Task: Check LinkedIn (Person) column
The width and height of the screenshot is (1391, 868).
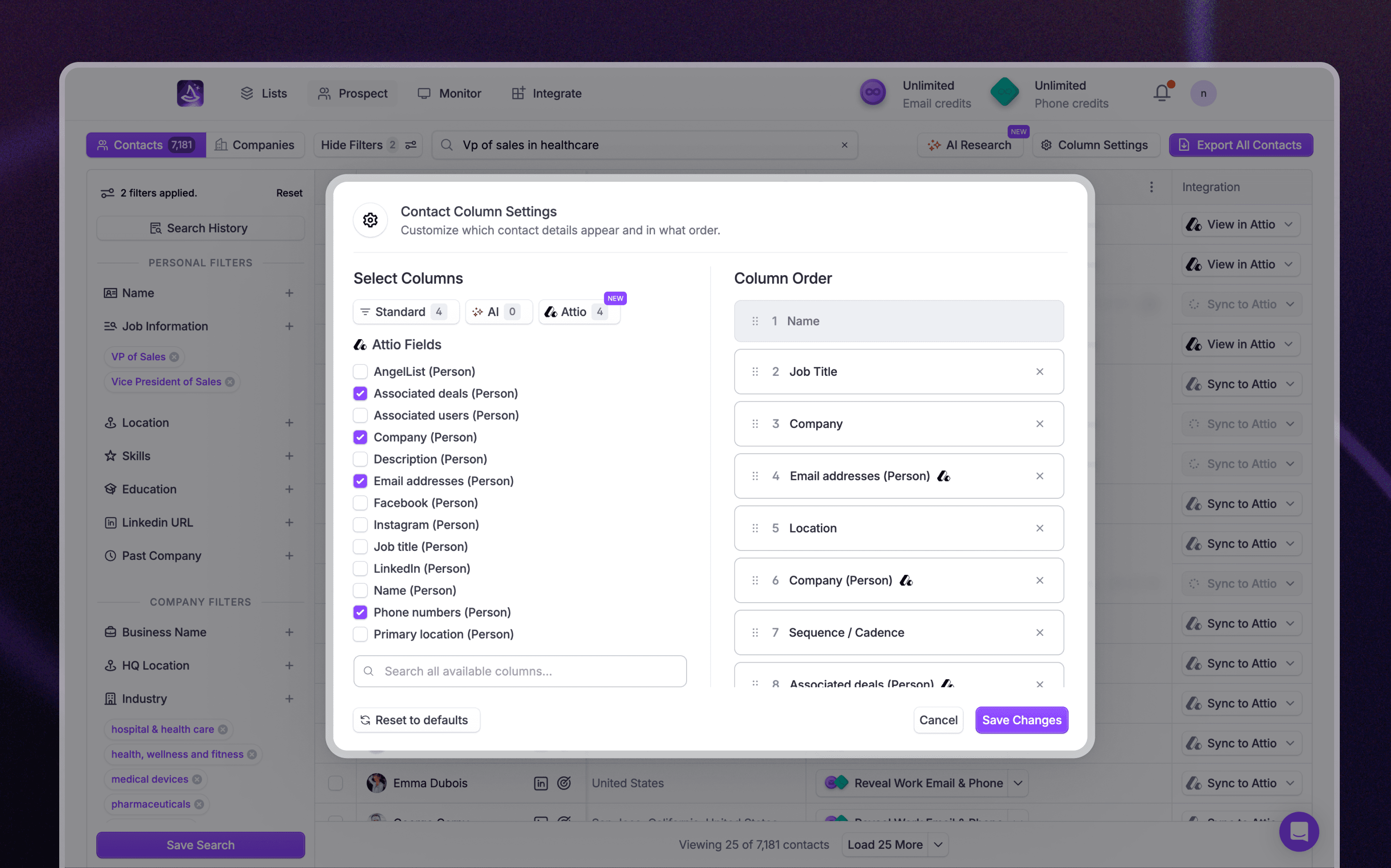Action: click(360, 569)
